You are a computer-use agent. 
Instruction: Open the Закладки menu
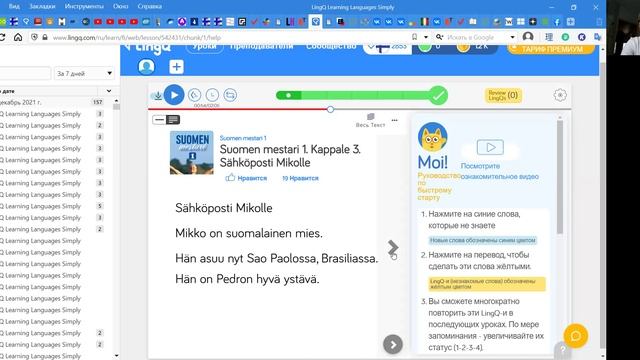[42, 7]
